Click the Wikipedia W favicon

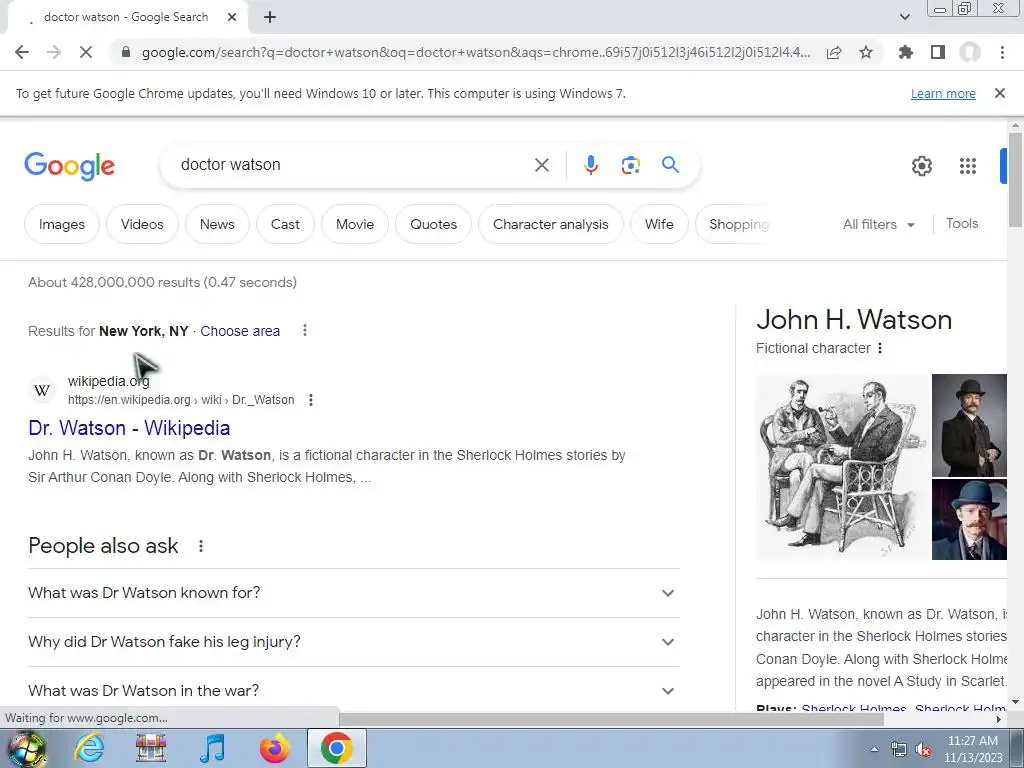pyautogui.click(x=42, y=391)
